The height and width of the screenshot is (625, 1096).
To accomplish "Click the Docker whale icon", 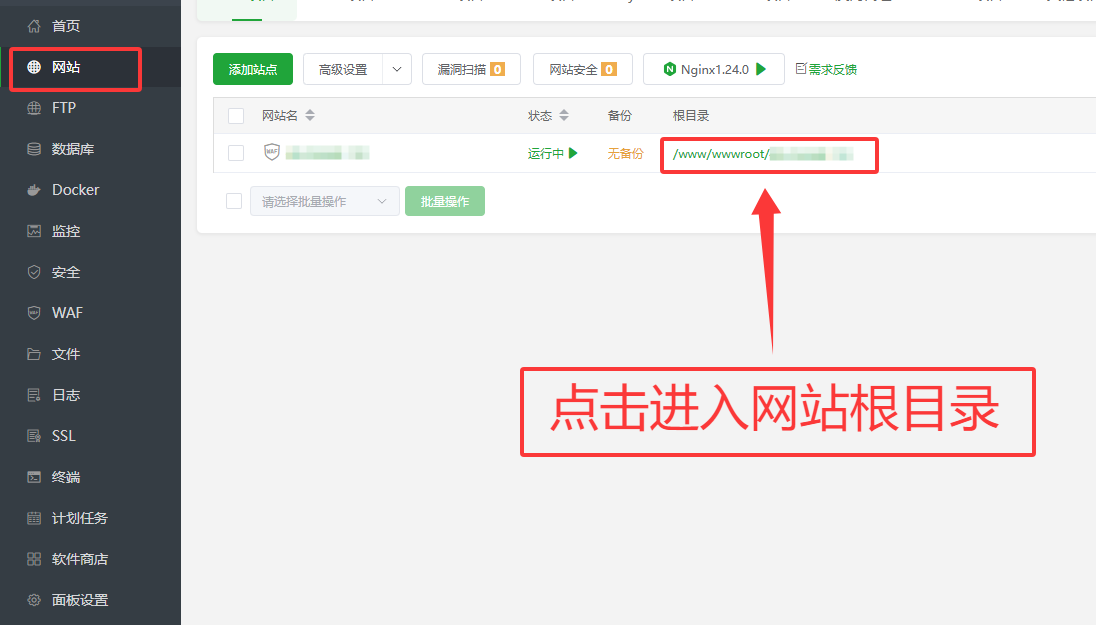I will point(34,190).
